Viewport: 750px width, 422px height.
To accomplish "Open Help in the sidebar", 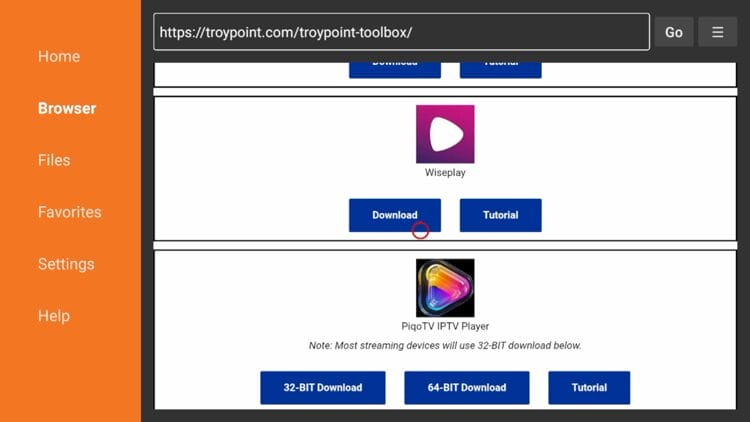I will (54, 316).
